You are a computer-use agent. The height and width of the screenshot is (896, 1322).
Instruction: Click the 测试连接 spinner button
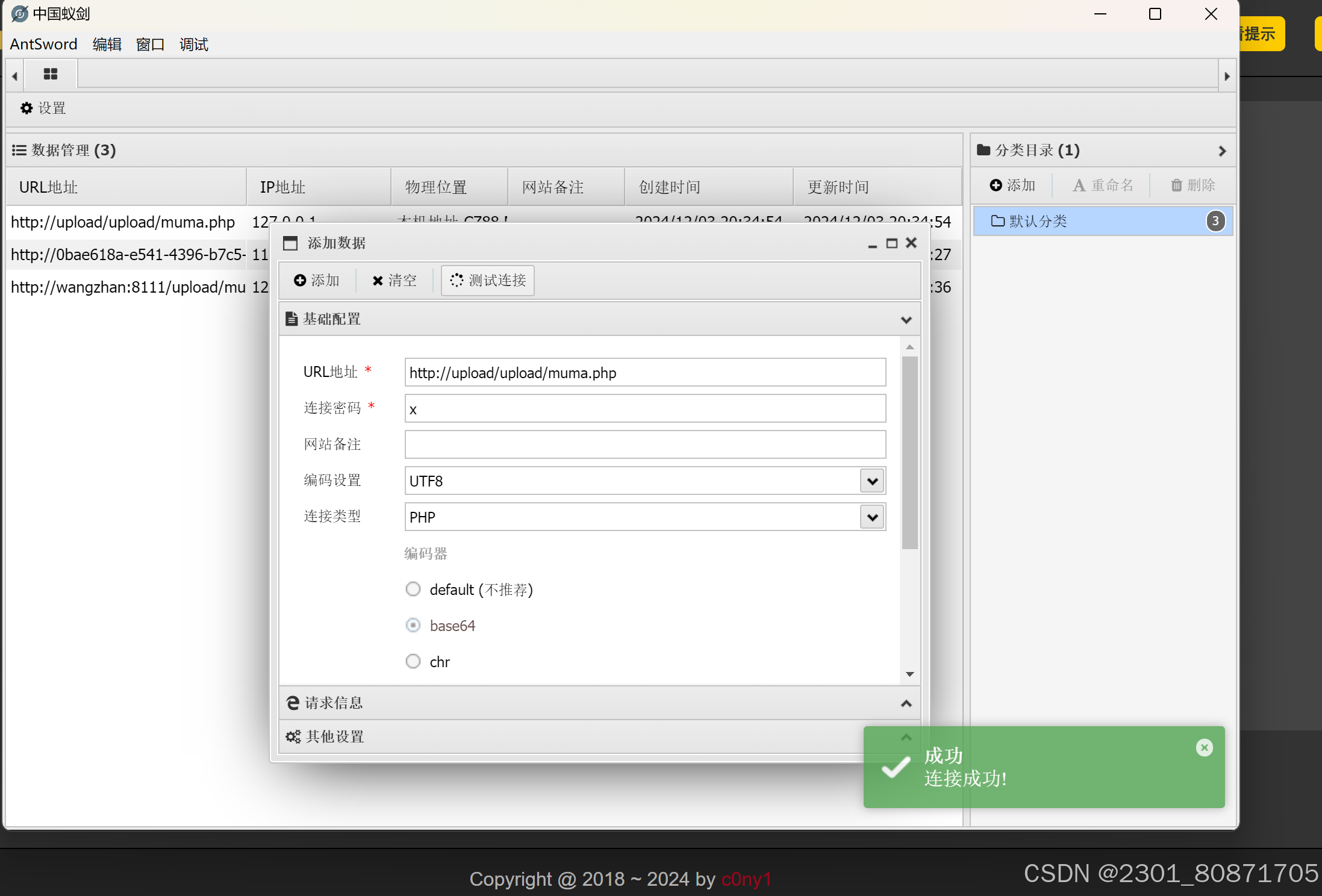pyautogui.click(x=488, y=281)
